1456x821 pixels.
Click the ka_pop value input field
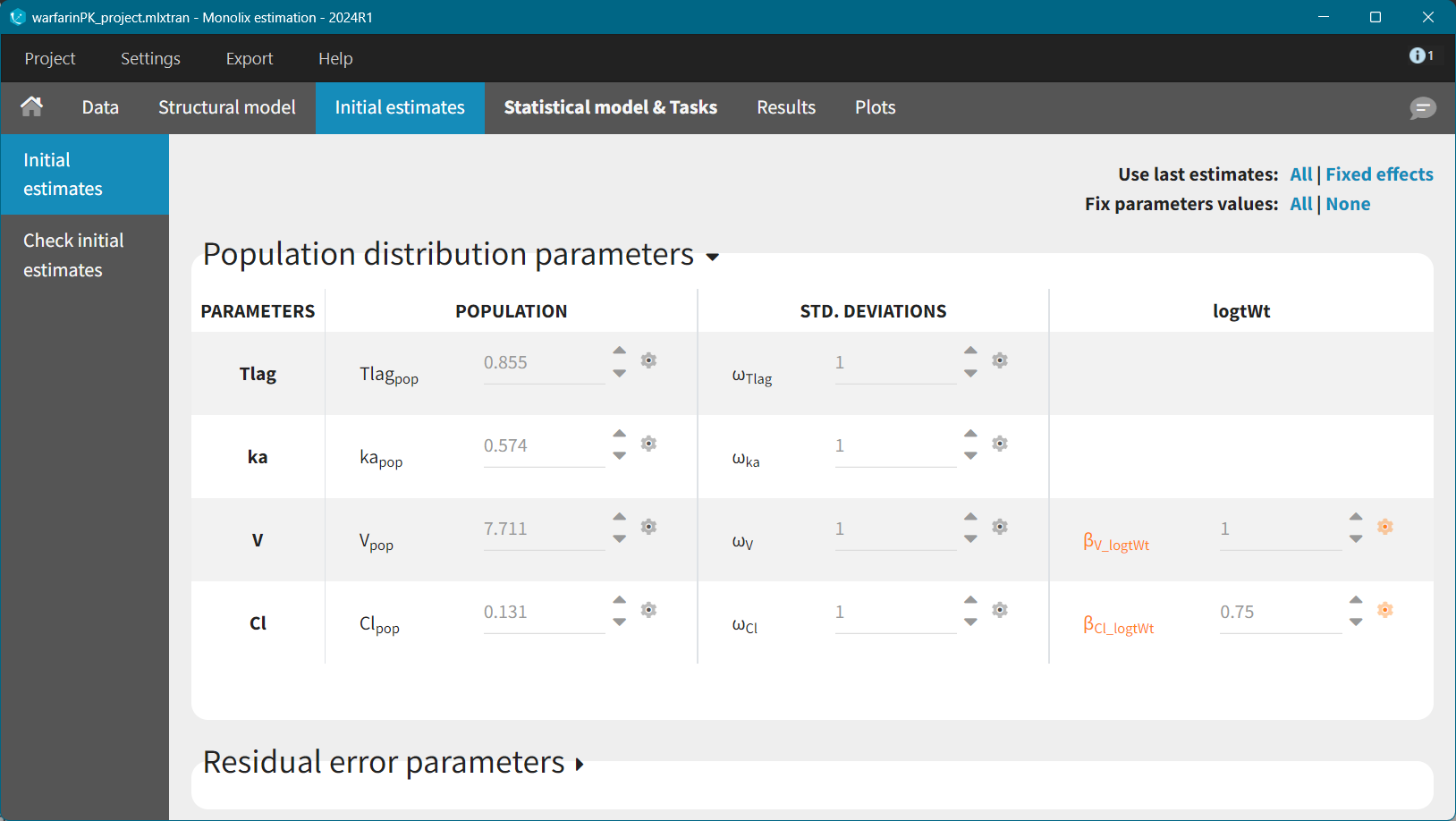pyautogui.click(x=543, y=446)
